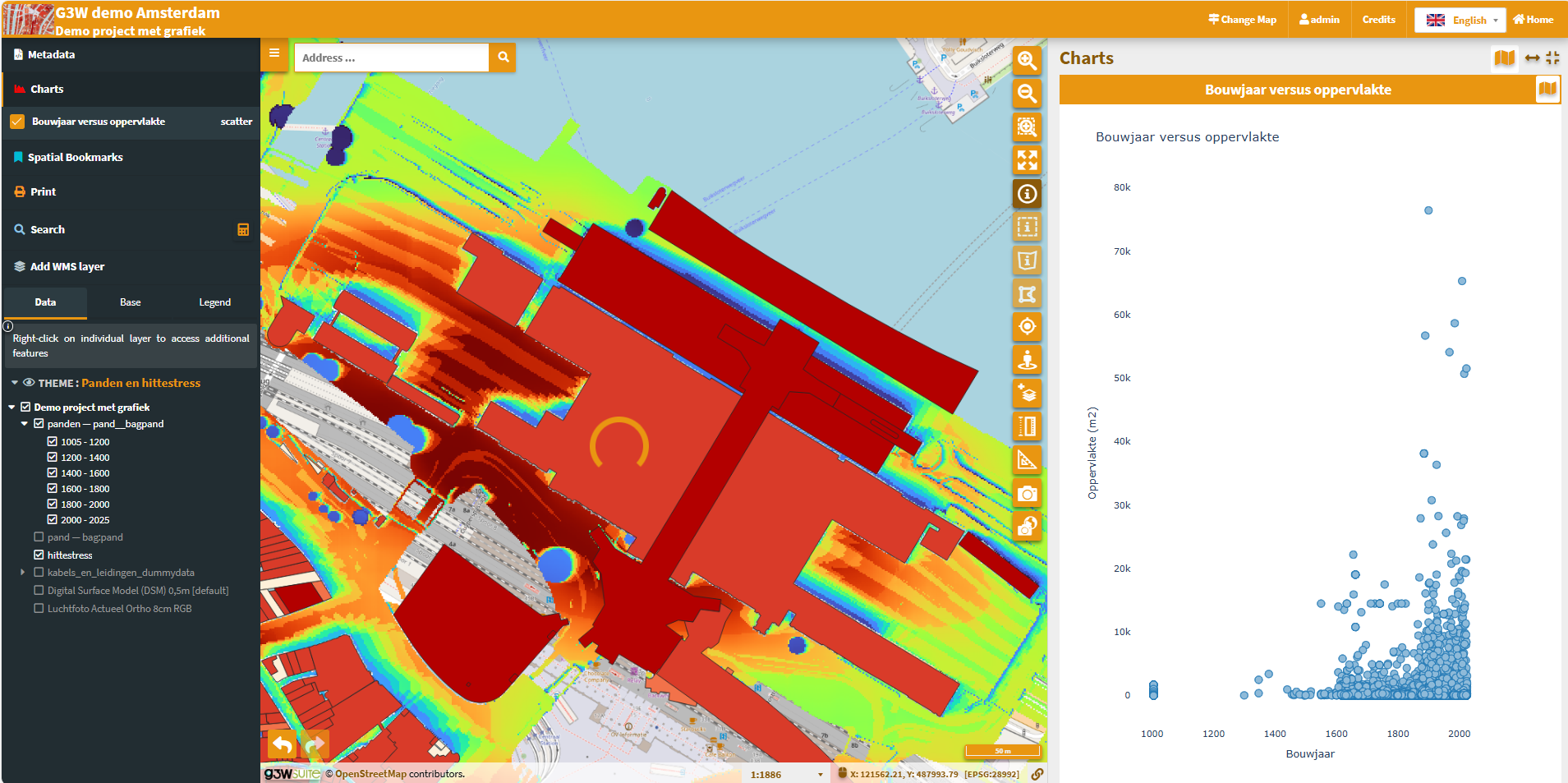Enable the pand — bag:pand layer

39,537
